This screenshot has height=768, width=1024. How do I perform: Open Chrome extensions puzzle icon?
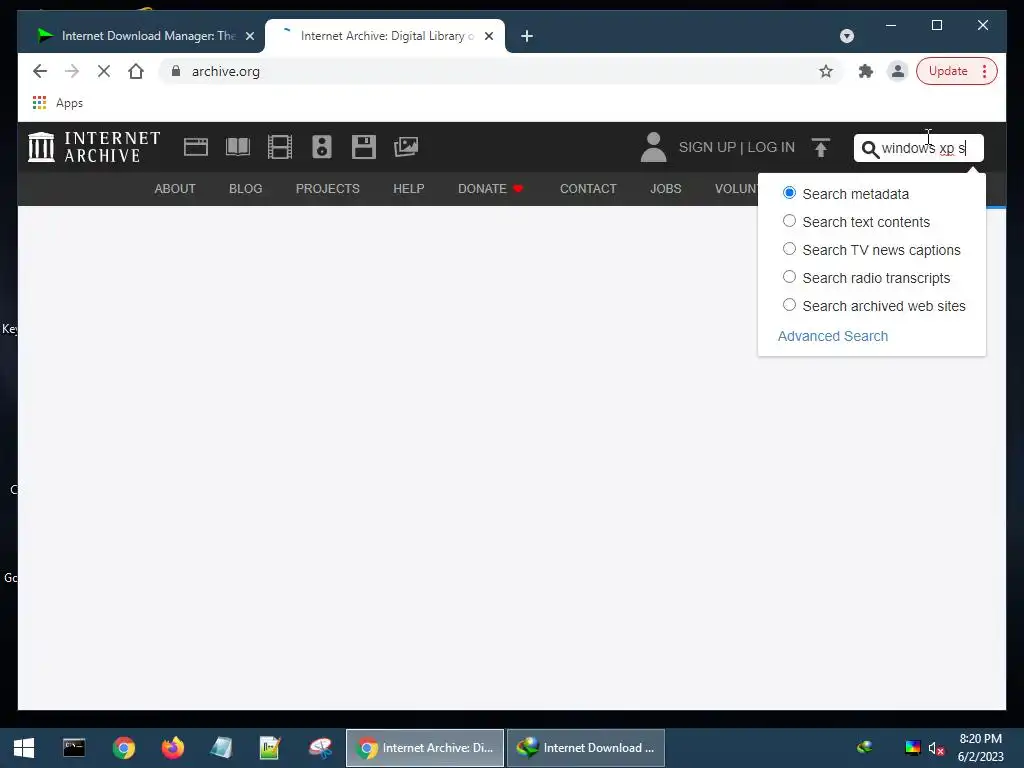pos(866,71)
